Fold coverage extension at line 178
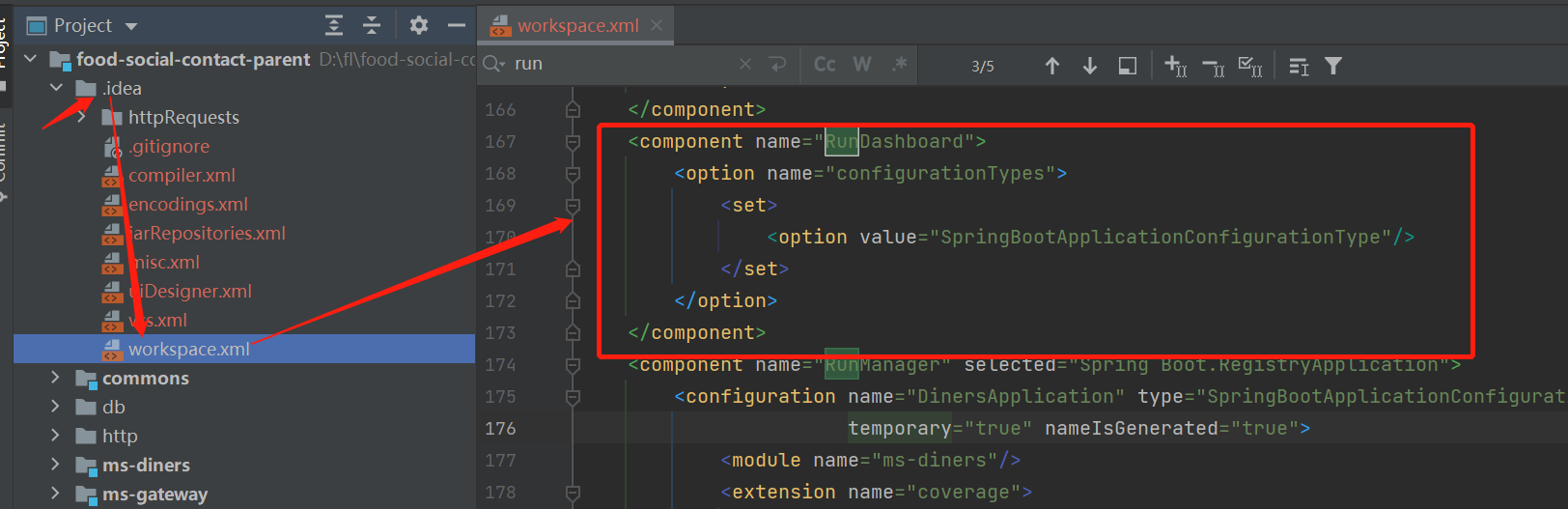This screenshot has height=509, width=1568. tap(573, 493)
